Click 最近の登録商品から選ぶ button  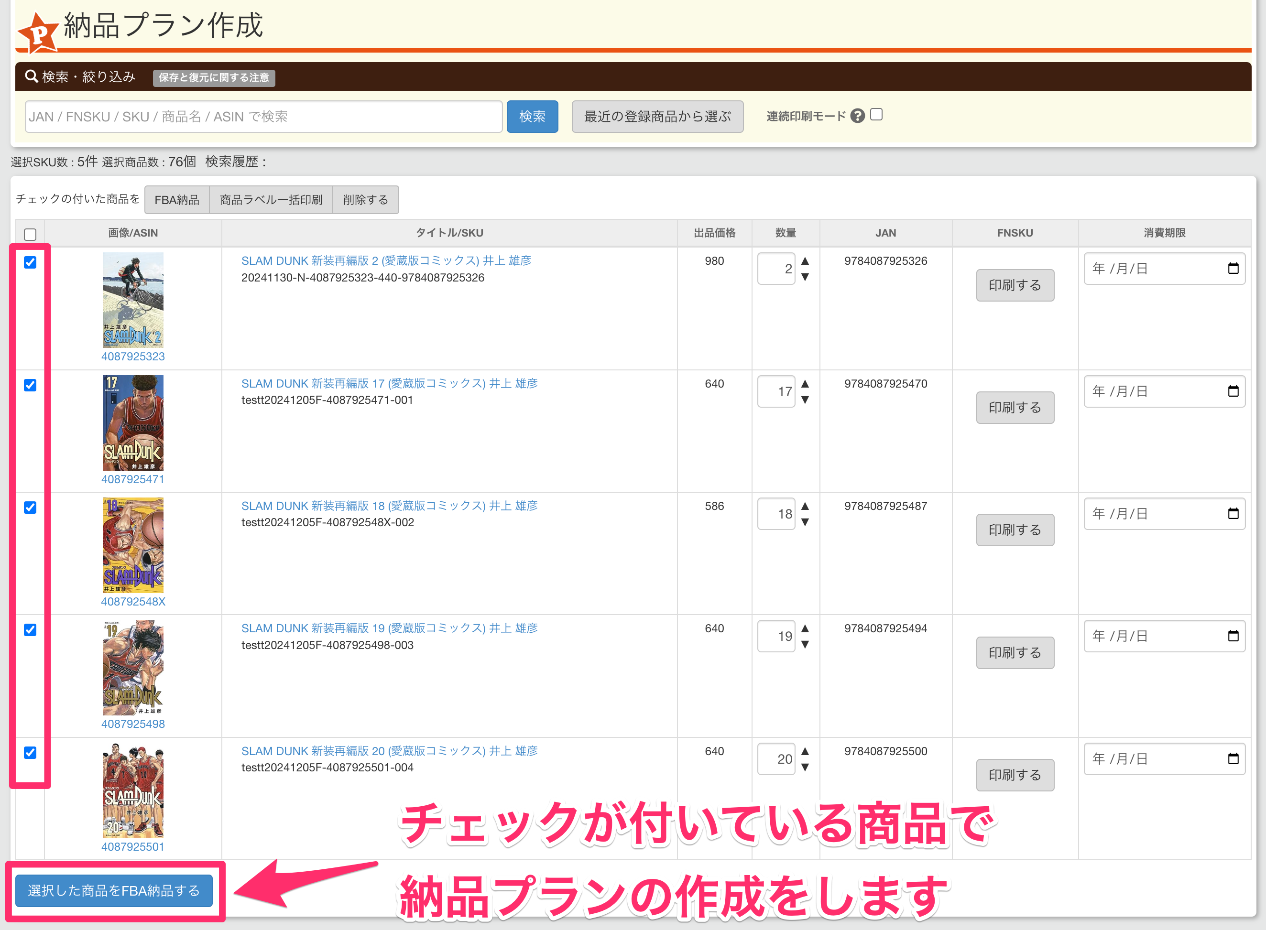657,117
